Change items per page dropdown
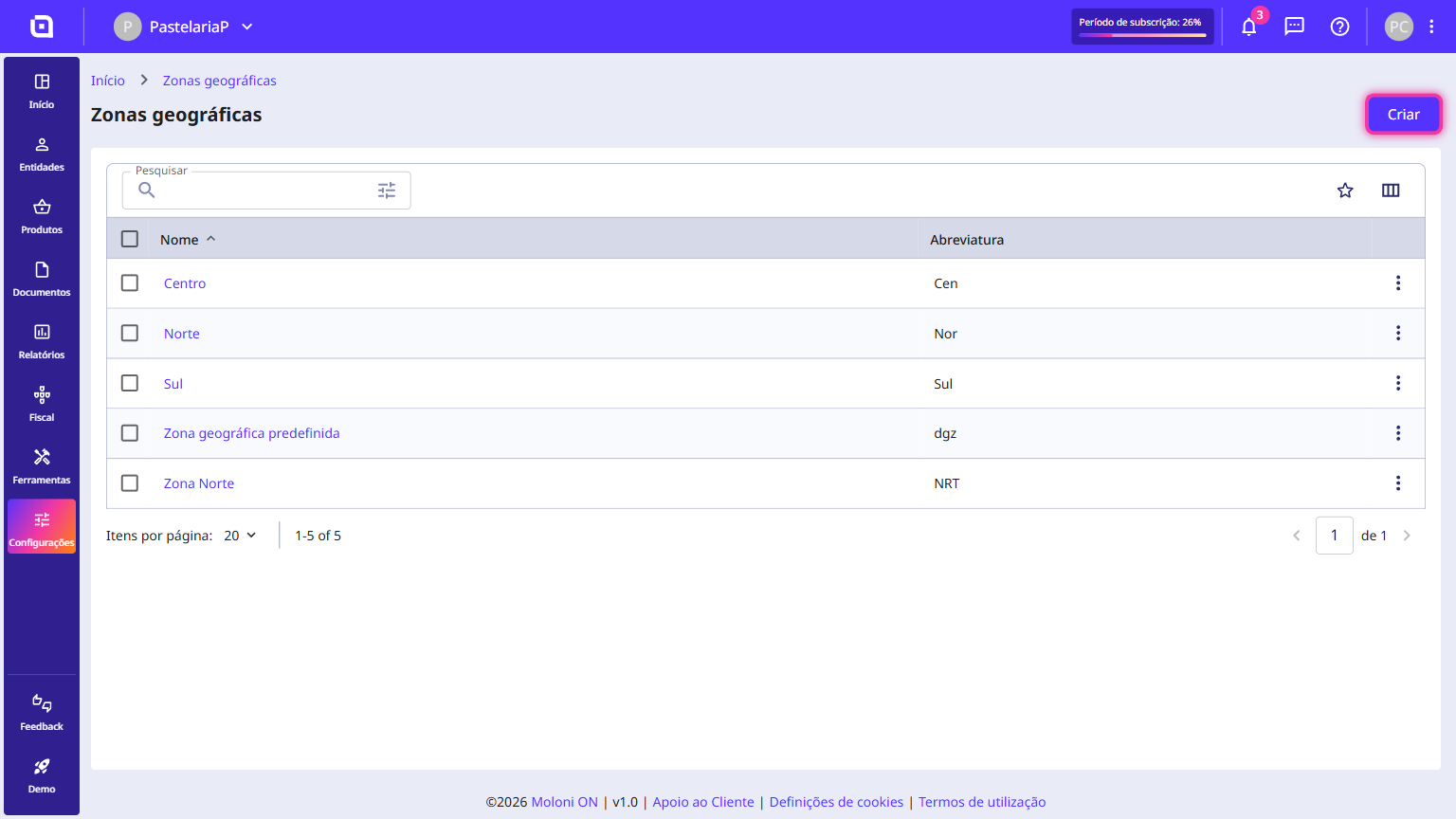1456x819 pixels. (240, 536)
